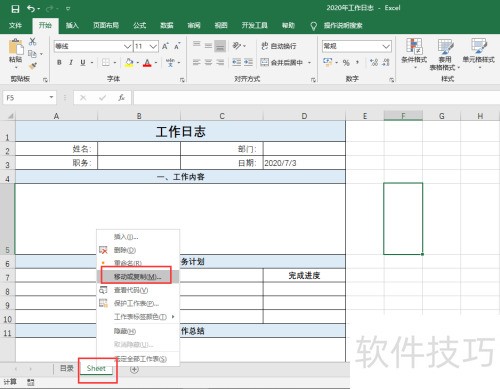The width and height of the screenshot is (500, 389).
Task: Open underline style dropdown arrow
Action: click(92, 62)
